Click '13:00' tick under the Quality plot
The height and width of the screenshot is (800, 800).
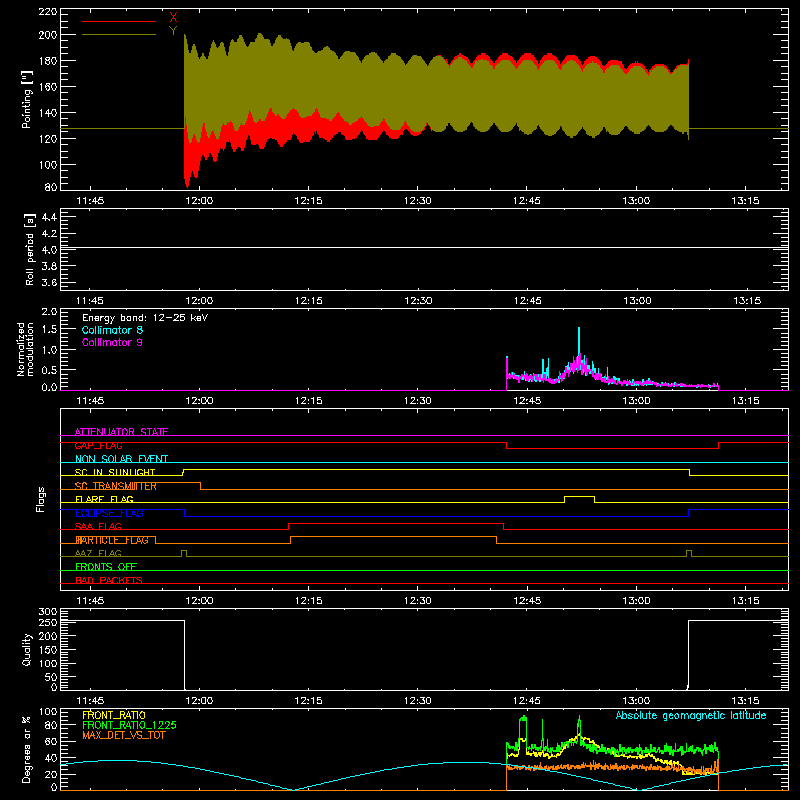point(636,701)
